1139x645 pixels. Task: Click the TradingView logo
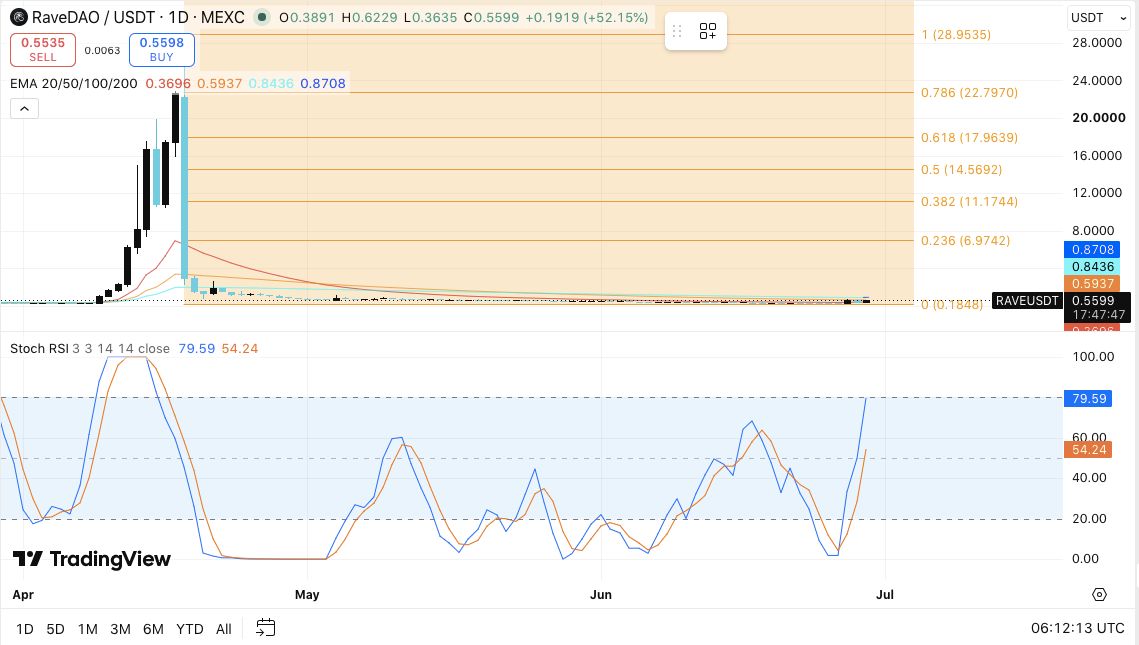tap(92, 559)
